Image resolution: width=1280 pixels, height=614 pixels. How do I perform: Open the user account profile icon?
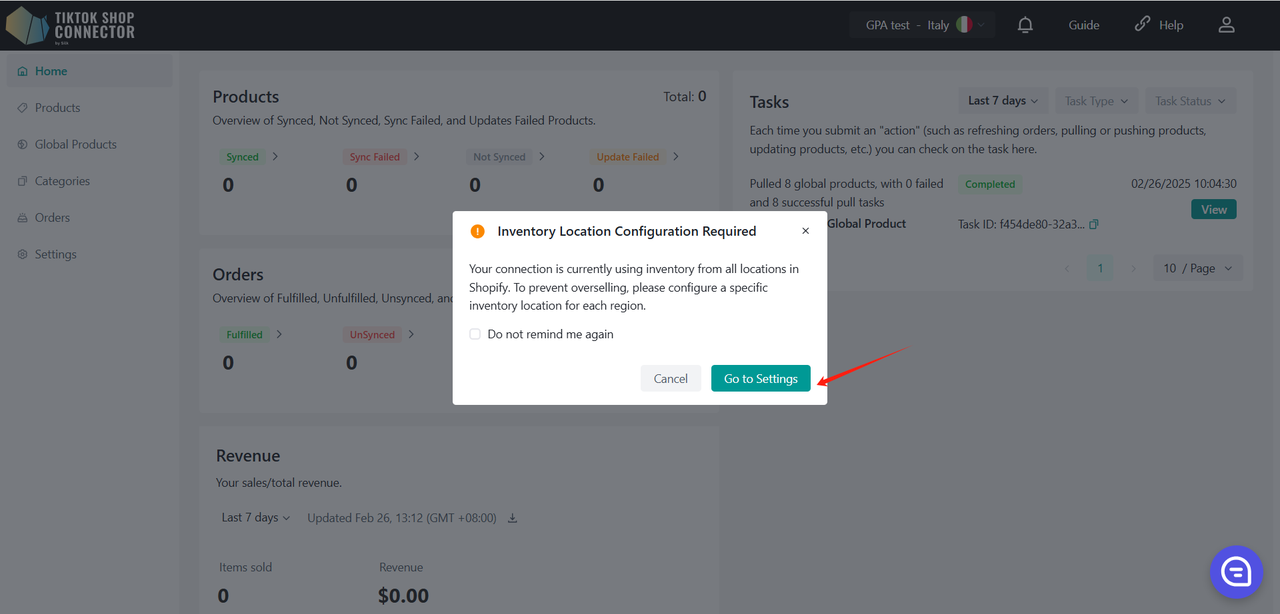pyautogui.click(x=1227, y=25)
